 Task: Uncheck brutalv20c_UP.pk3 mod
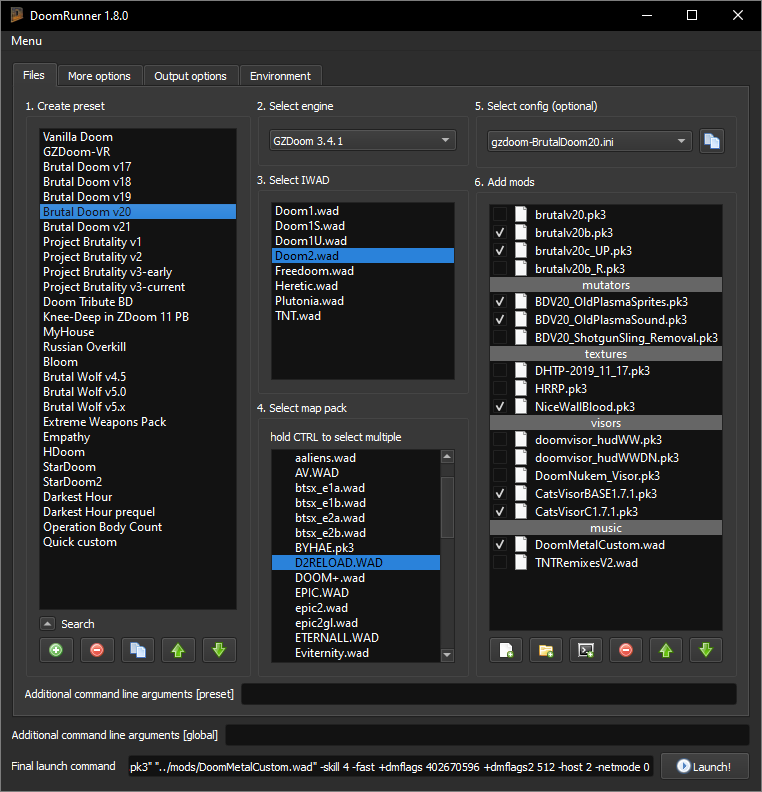pyautogui.click(x=500, y=251)
